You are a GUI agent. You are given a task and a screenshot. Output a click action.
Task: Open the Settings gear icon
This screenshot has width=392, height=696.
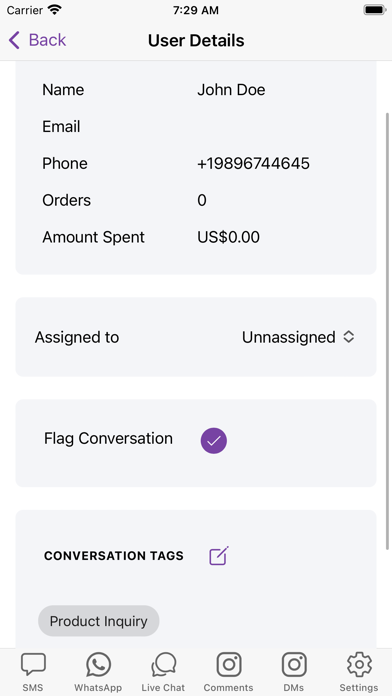tap(359, 664)
